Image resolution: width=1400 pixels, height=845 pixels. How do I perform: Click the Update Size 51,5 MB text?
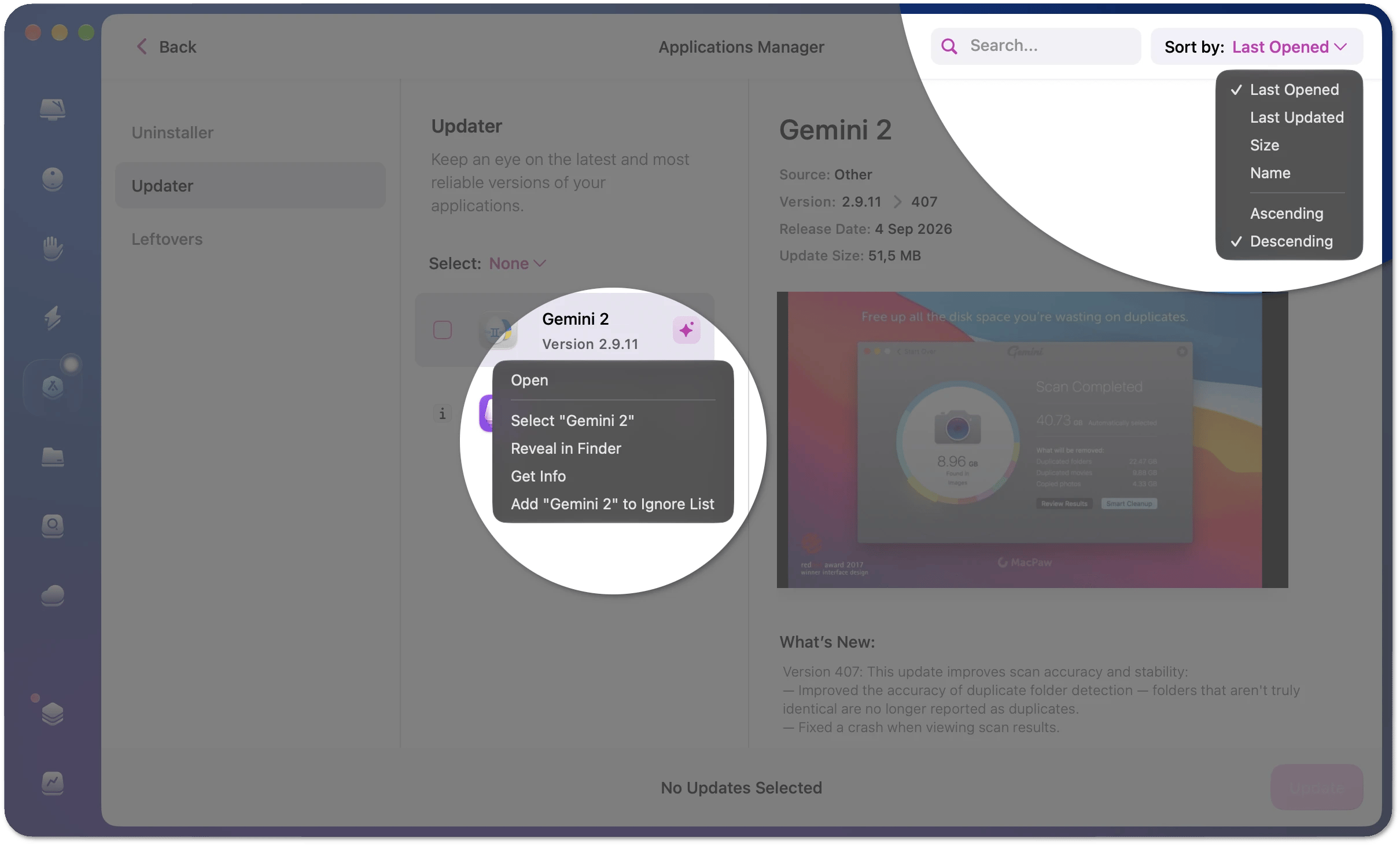[x=850, y=255]
